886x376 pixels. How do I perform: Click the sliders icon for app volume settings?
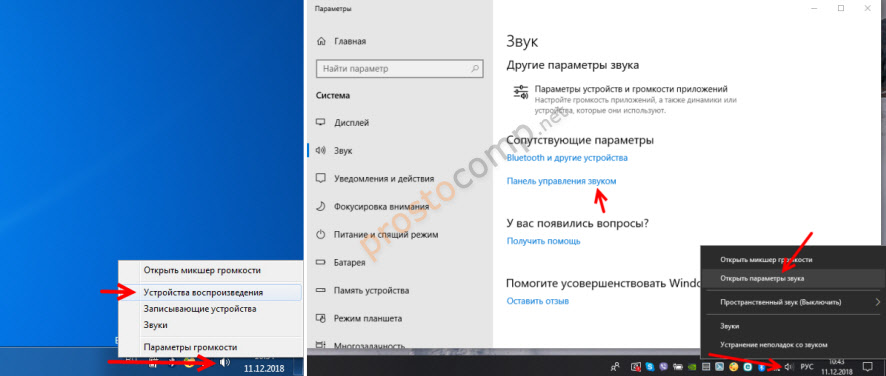520,92
